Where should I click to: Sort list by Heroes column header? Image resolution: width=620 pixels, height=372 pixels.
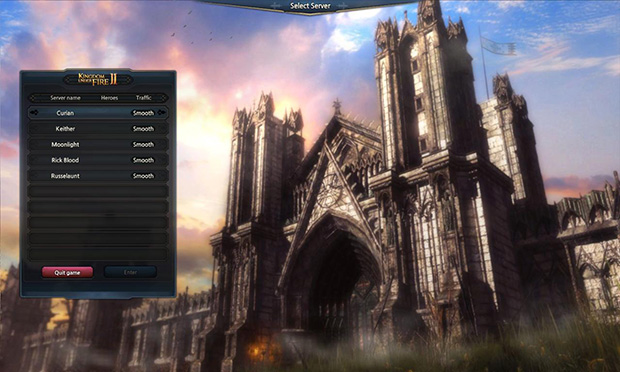tap(110, 98)
